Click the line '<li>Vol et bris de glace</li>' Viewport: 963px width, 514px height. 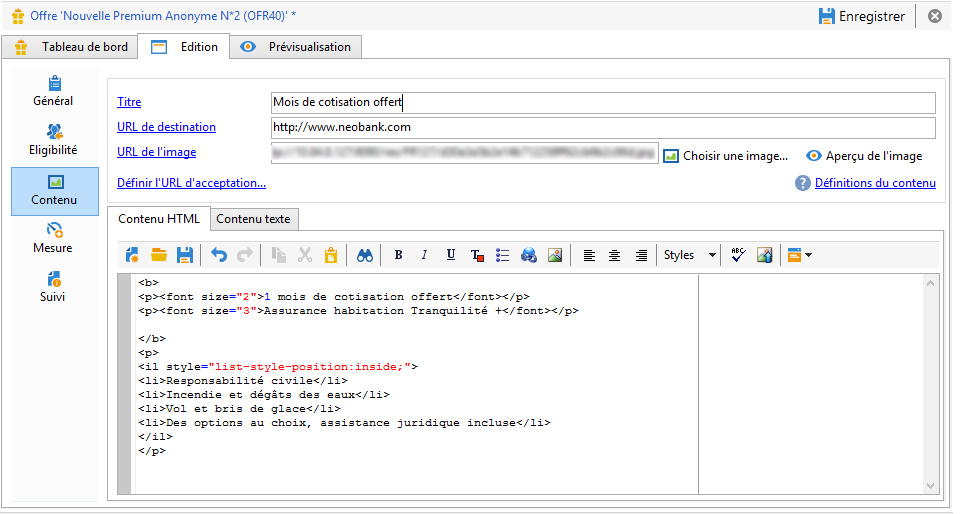pos(240,409)
